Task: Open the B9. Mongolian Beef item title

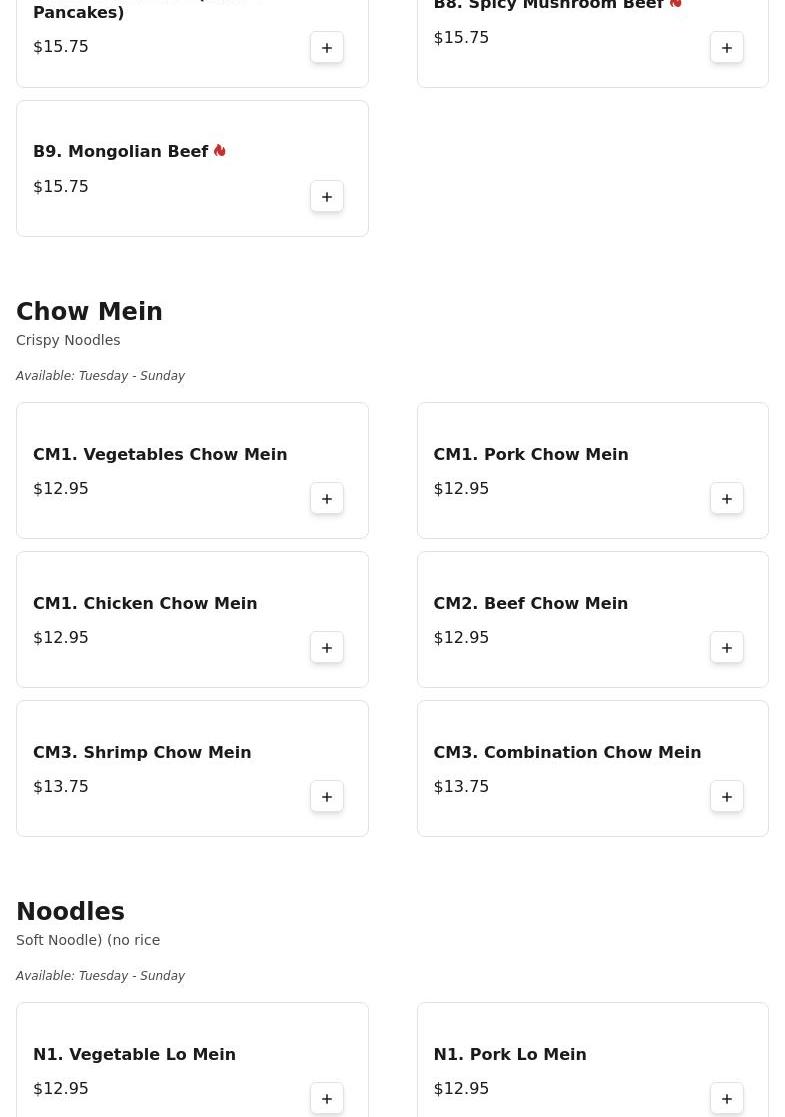Action: click(120, 152)
